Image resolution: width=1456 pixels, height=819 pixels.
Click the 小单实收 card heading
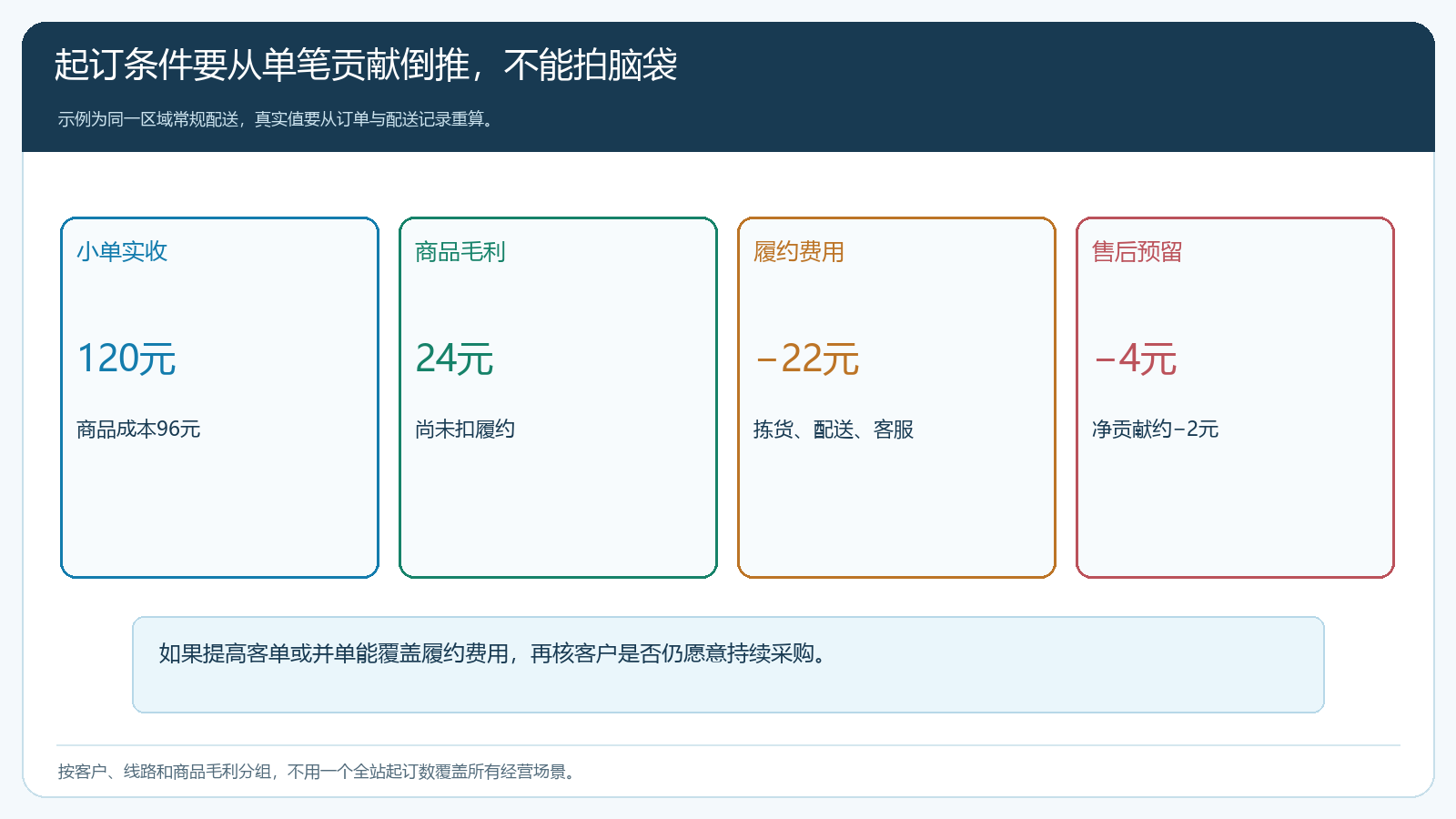[x=122, y=251]
